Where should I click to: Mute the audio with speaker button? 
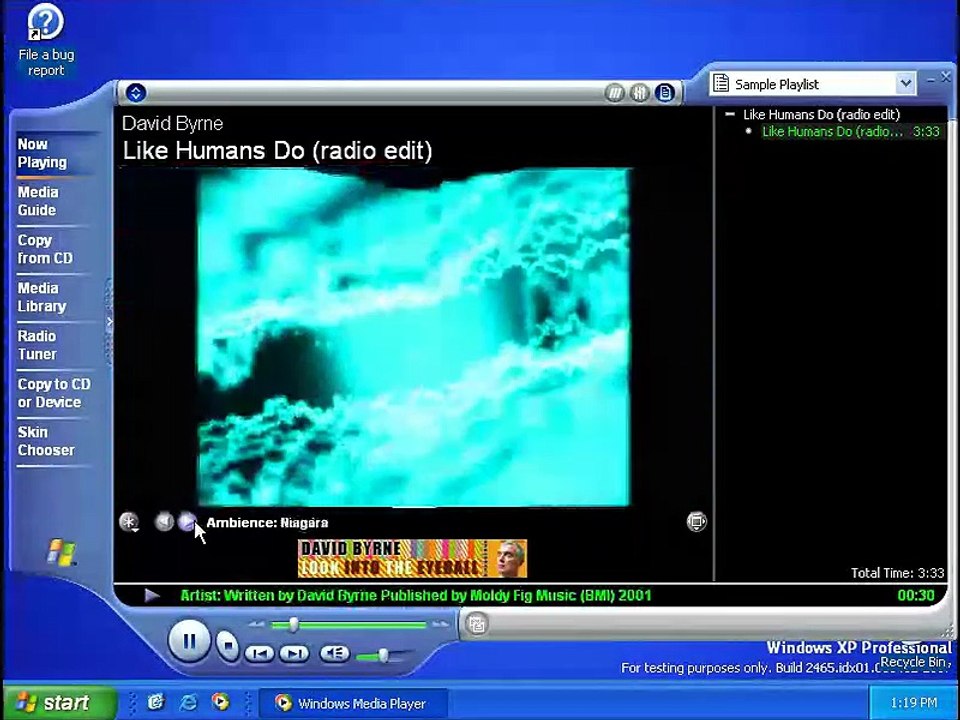334,654
